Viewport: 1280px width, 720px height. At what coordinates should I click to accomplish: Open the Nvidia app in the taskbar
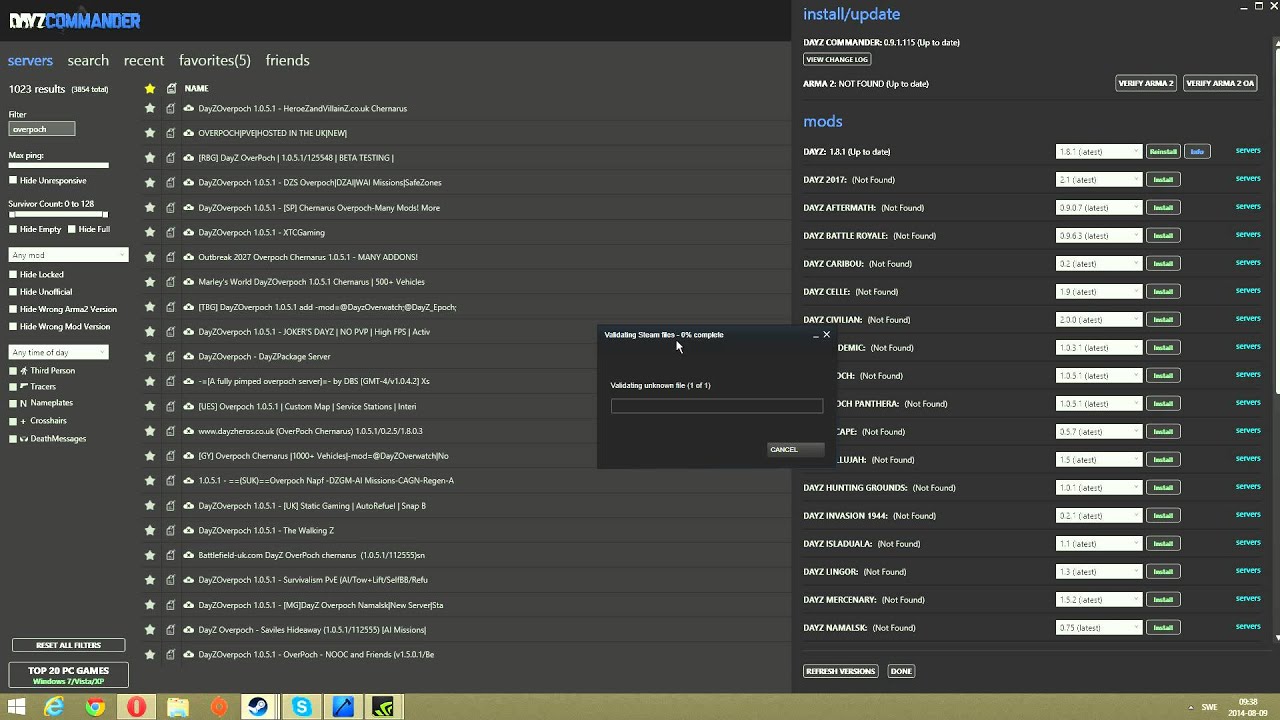[x=383, y=707]
